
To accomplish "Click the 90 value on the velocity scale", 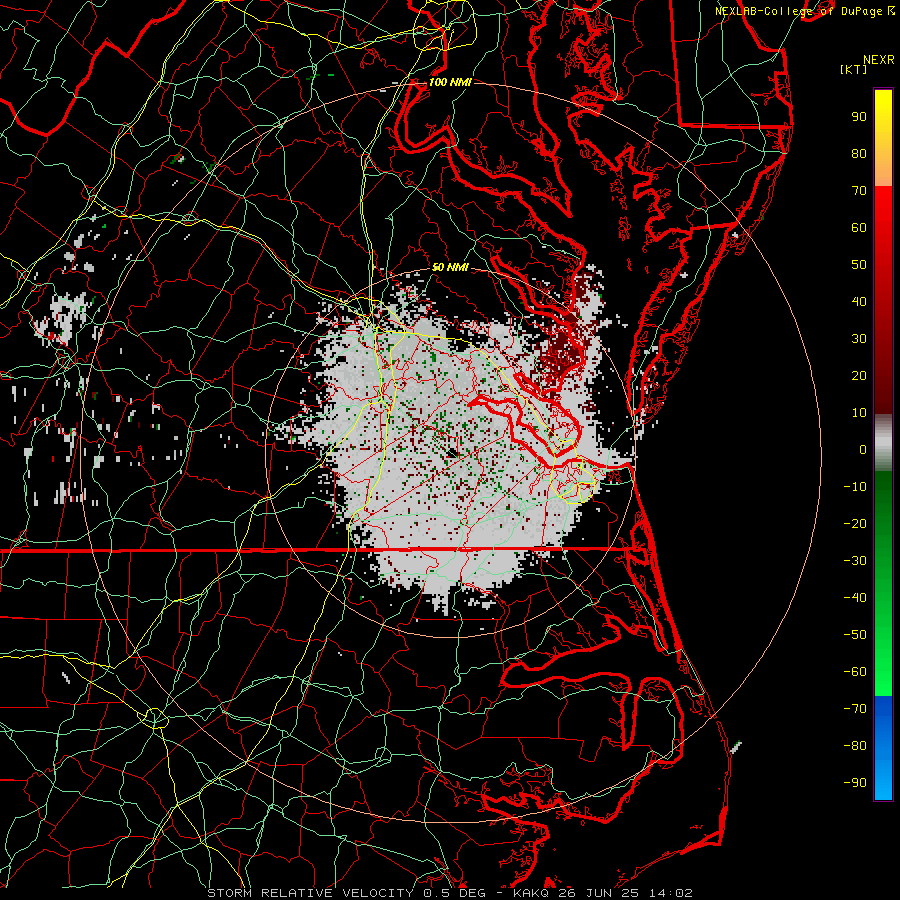I will click(859, 117).
